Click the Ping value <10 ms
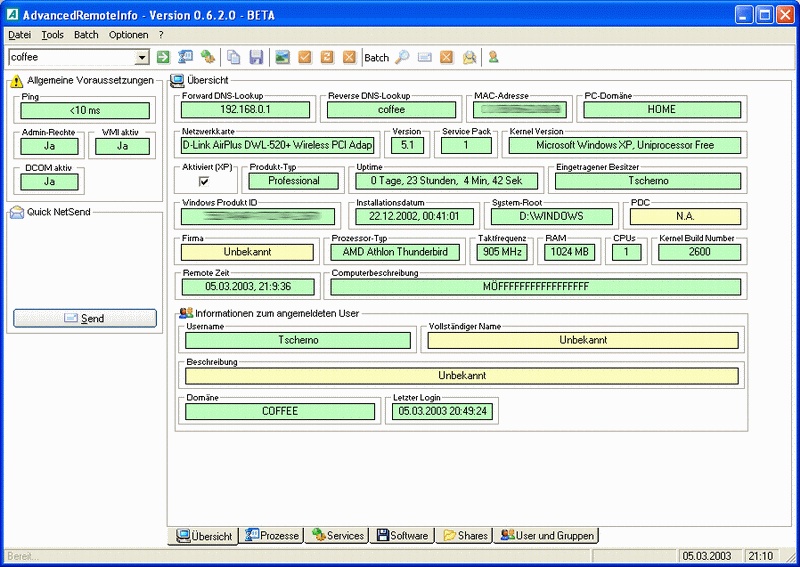The width and height of the screenshot is (800, 567). click(x=85, y=110)
